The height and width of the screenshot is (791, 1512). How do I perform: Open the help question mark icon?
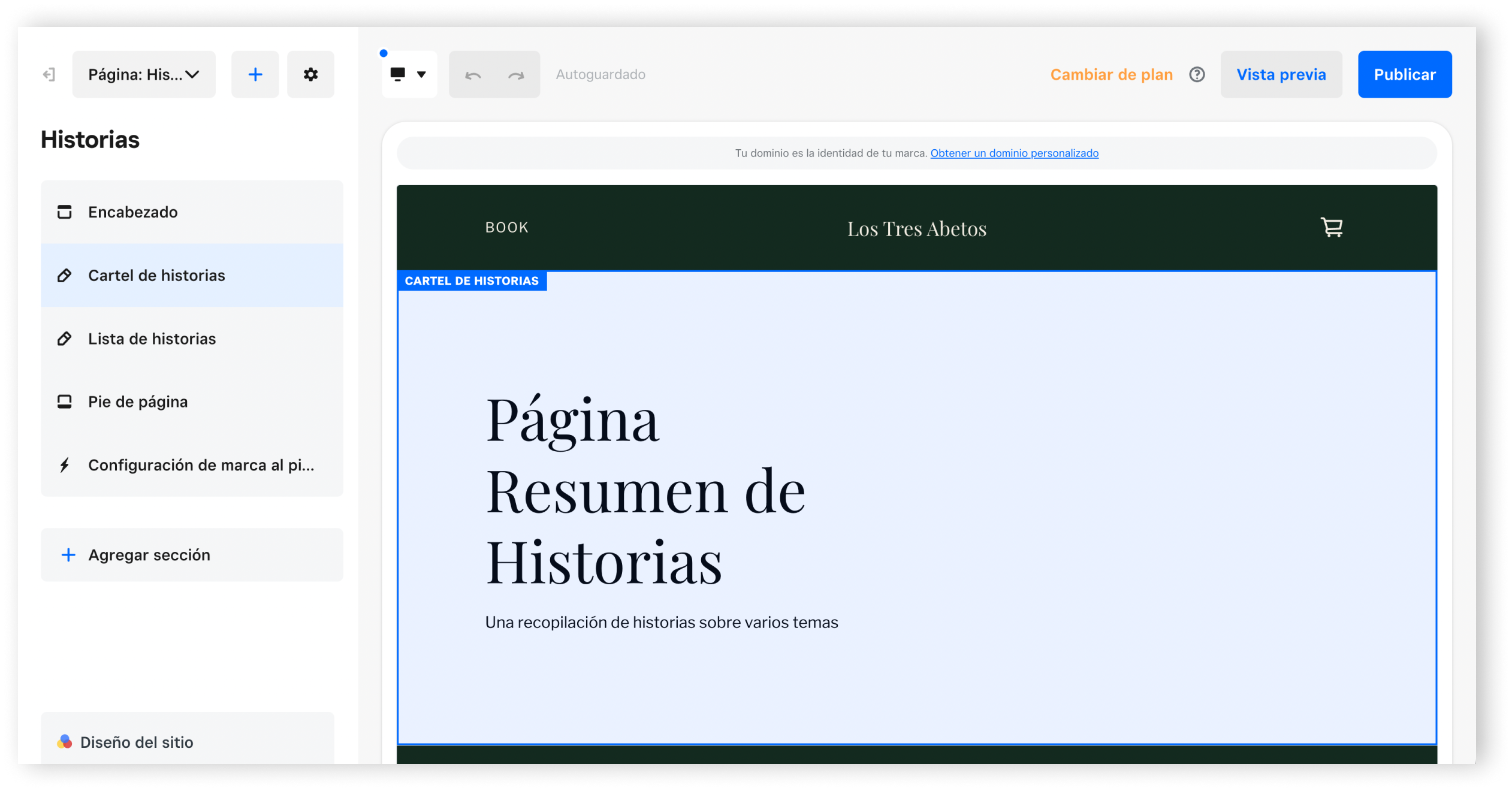tap(1197, 74)
